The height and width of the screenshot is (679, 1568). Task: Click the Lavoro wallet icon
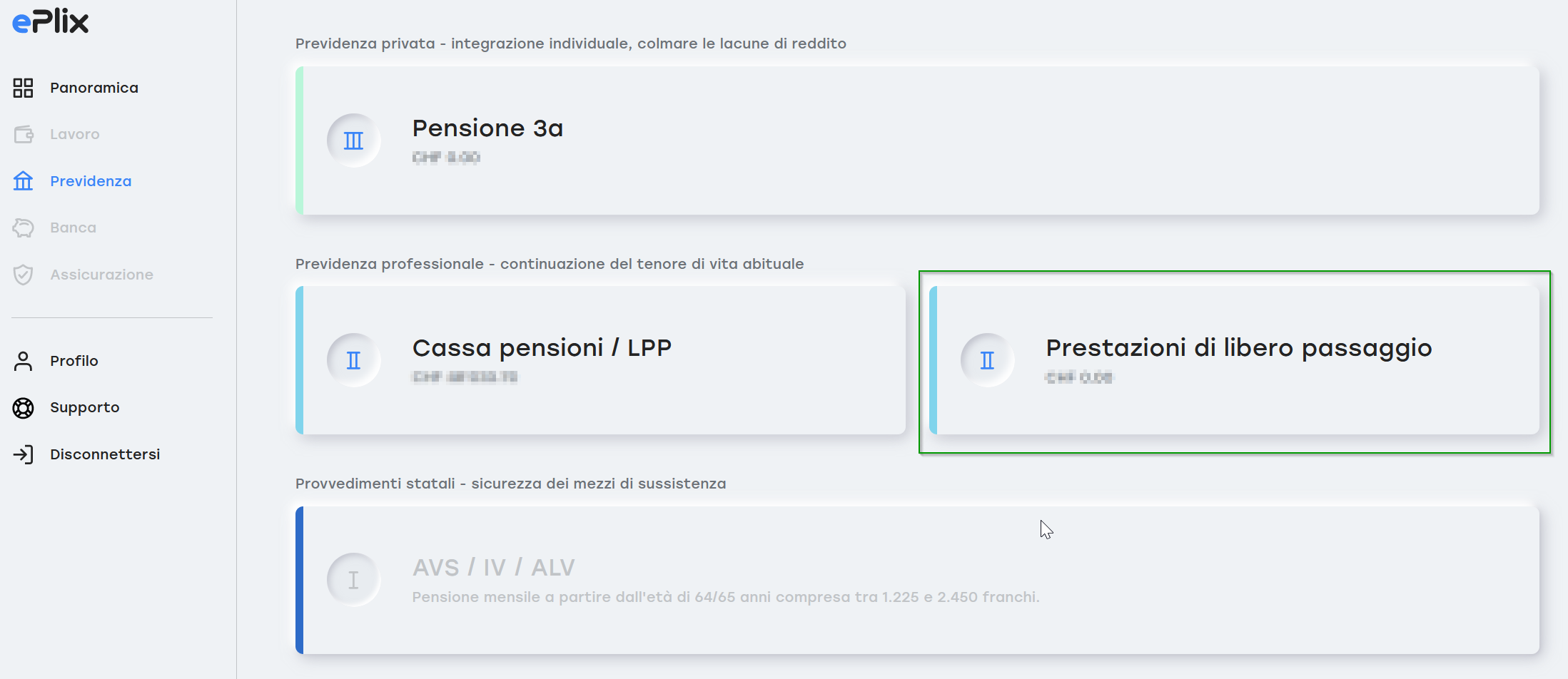(23, 134)
